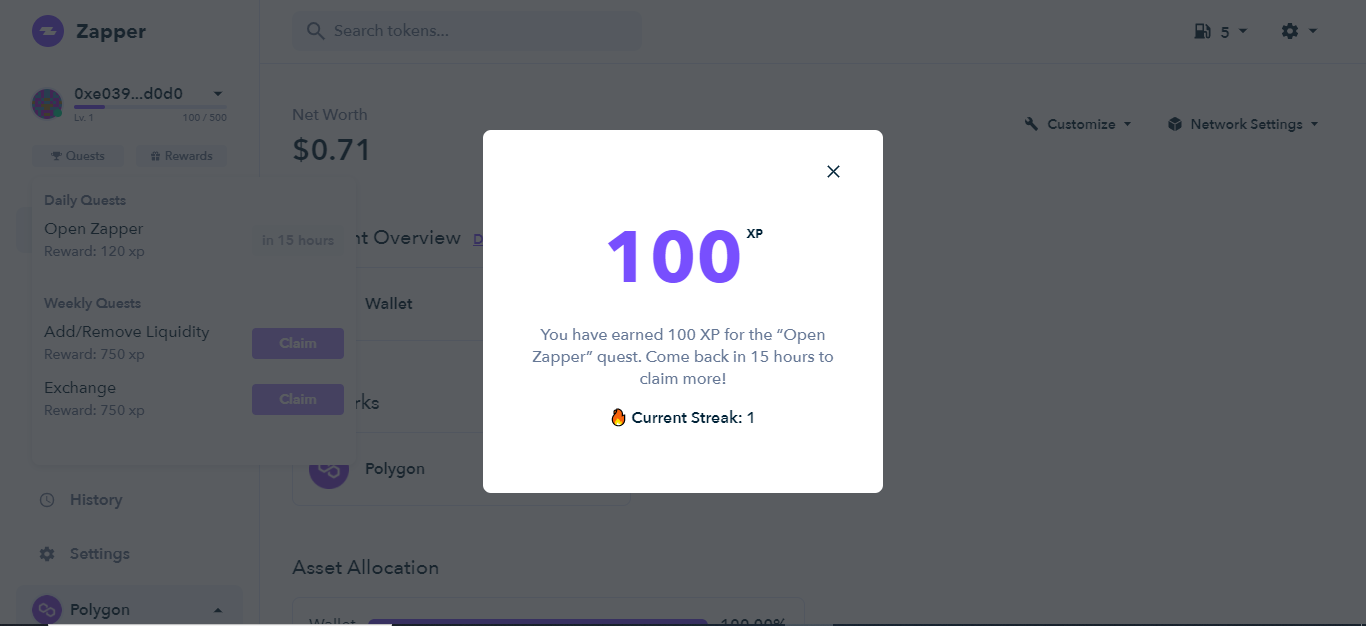Click the large 100 XP number
Screen dimensions: 1366x626
674,258
